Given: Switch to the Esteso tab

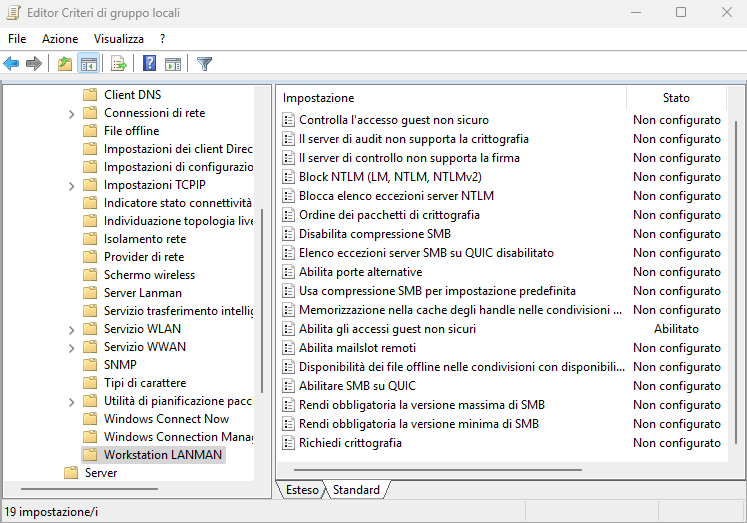Looking at the screenshot, I should coord(302,490).
